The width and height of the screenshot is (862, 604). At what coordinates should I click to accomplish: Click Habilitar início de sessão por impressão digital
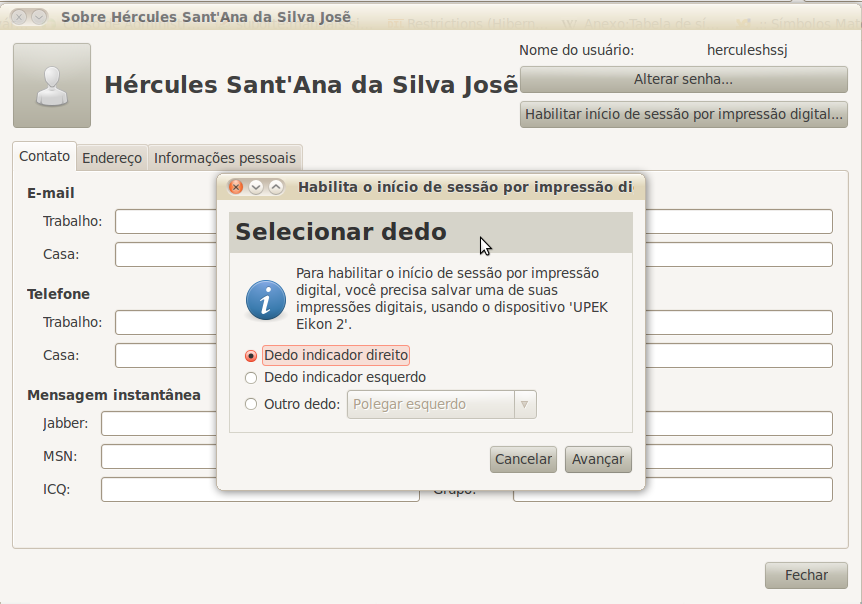tap(683, 114)
